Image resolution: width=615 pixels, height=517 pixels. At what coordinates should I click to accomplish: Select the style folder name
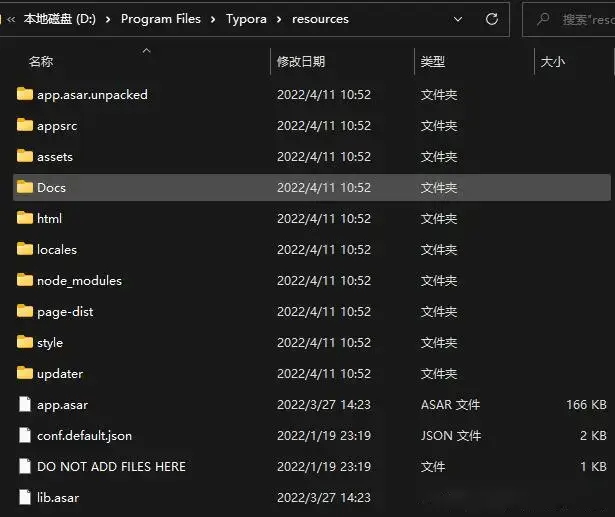[50, 343]
